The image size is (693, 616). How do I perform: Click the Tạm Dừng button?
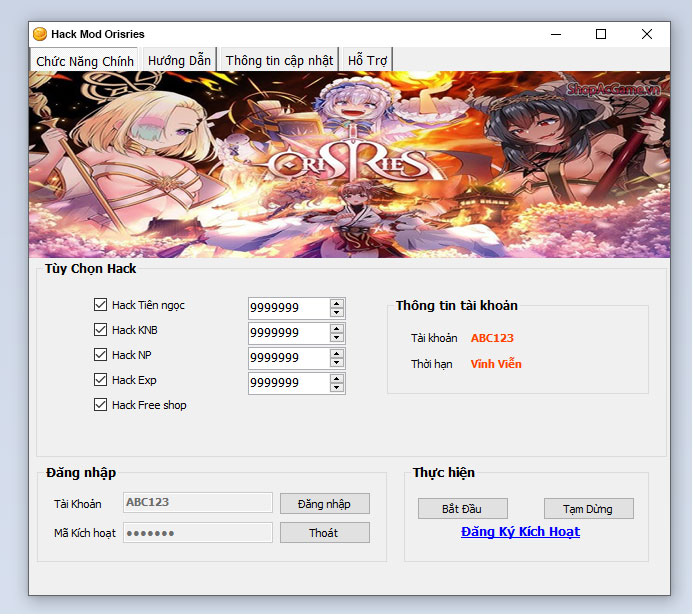tap(588, 509)
